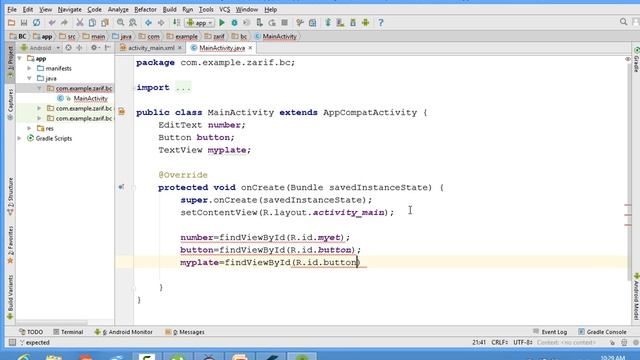640x360 pixels.
Task: Switch to the activity_main.xml tab
Action: coord(151,48)
